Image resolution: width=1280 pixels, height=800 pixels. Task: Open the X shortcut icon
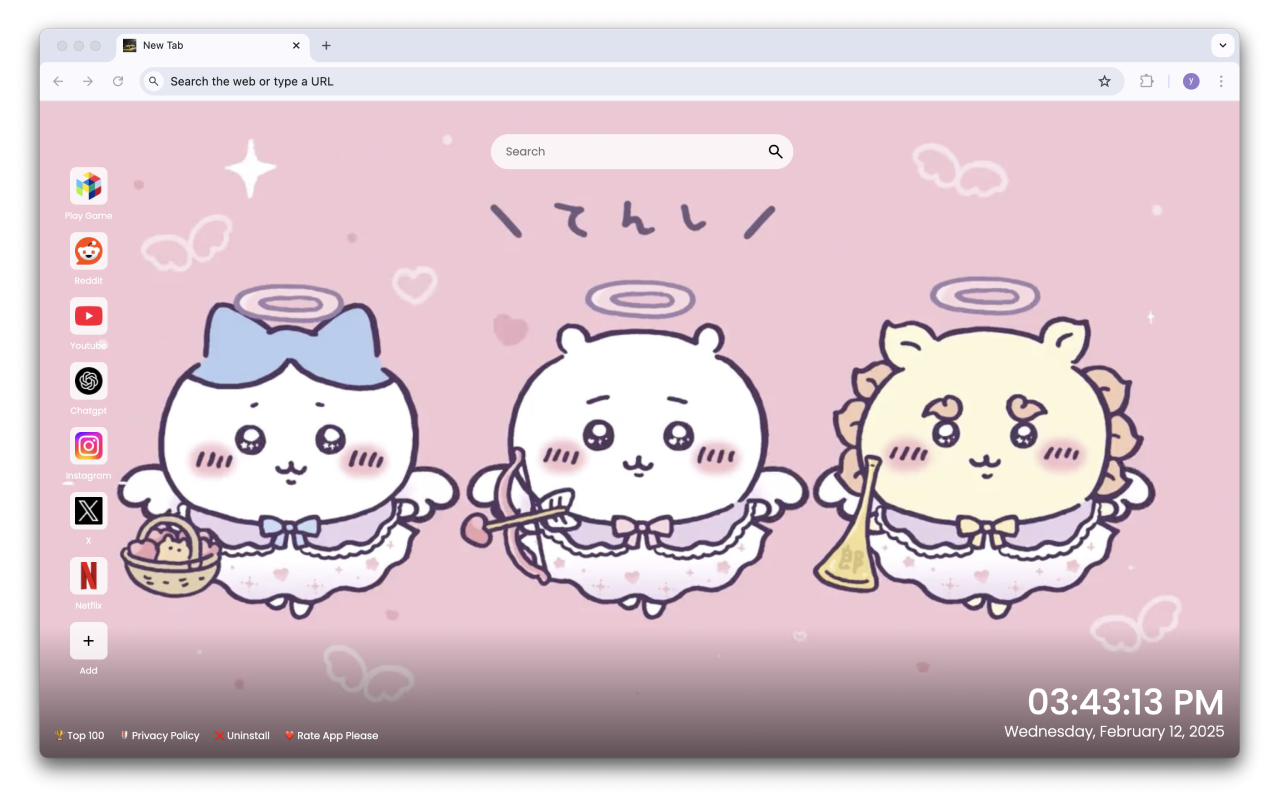pos(88,510)
